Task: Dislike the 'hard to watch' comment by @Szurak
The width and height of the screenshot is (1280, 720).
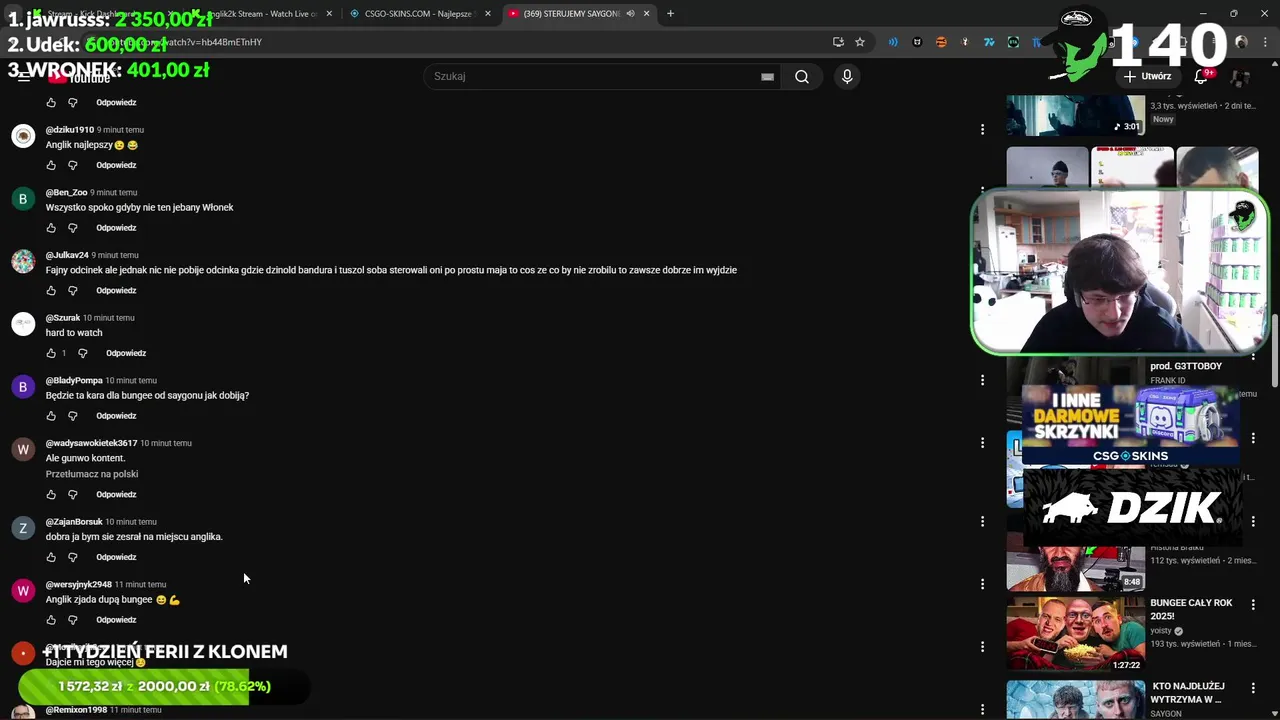Action: coord(82,353)
